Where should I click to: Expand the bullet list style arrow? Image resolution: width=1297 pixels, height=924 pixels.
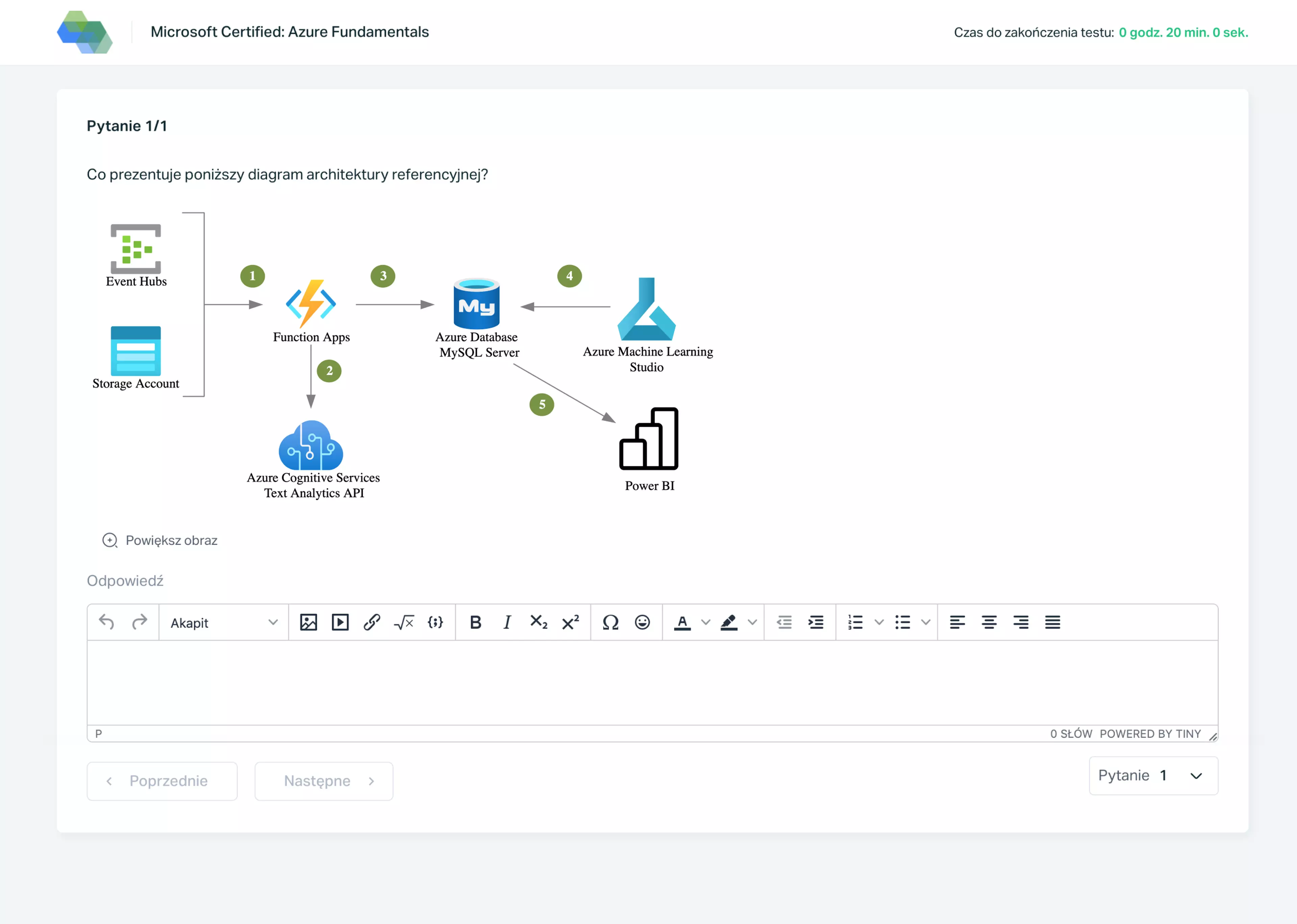(926, 623)
